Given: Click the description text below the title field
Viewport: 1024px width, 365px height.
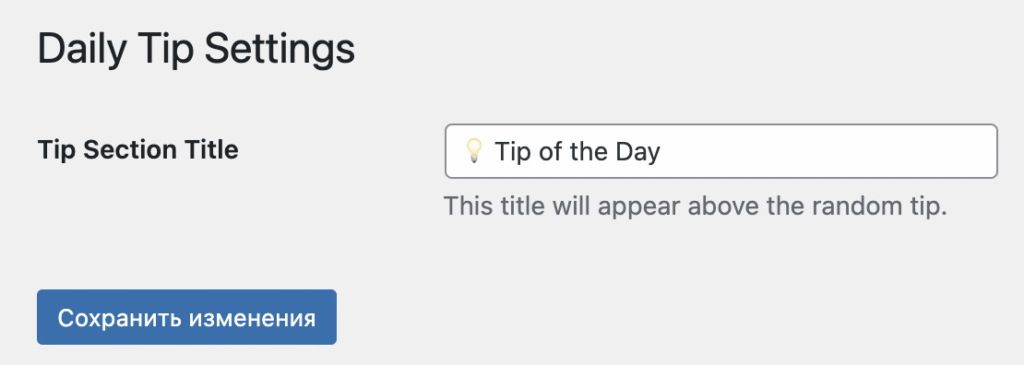Looking at the screenshot, I should coord(696,207).
